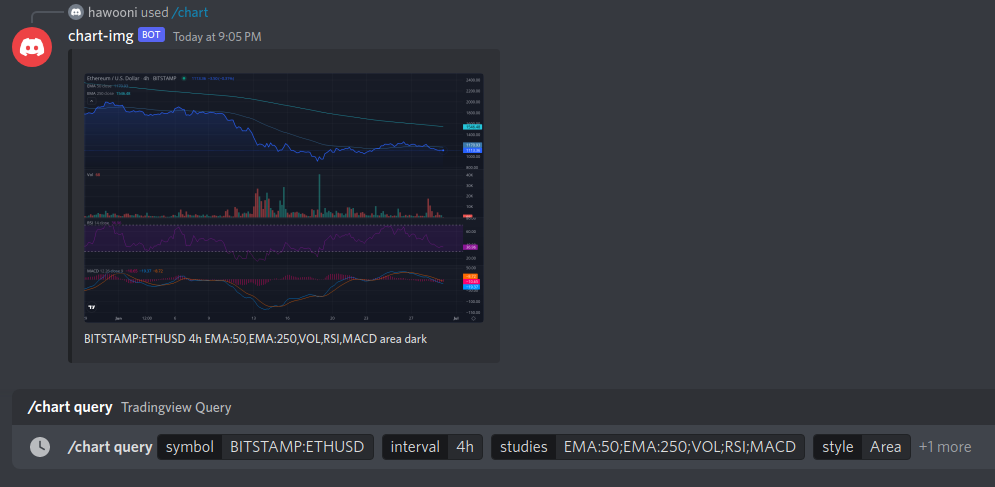Expand the +1 more options
The width and height of the screenshot is (995, 487).
pos(945,447)
